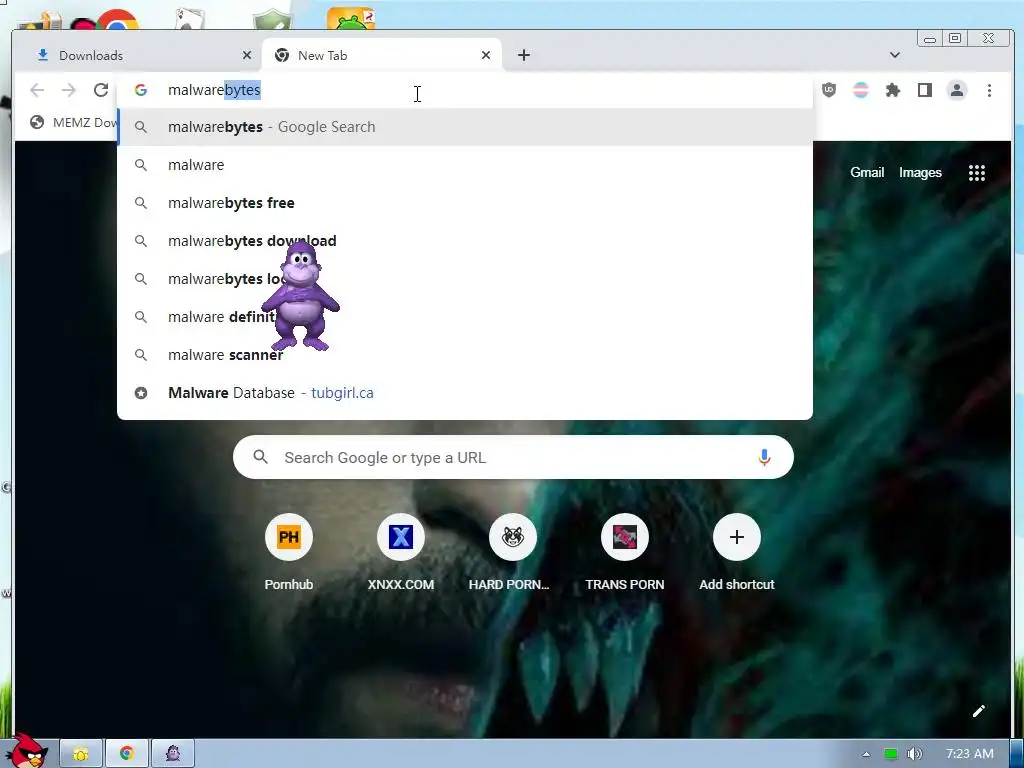The height and width of the screenshot is (768, 1024).
Task: Click the forward navigation arrow
Action: click(69, 90)
